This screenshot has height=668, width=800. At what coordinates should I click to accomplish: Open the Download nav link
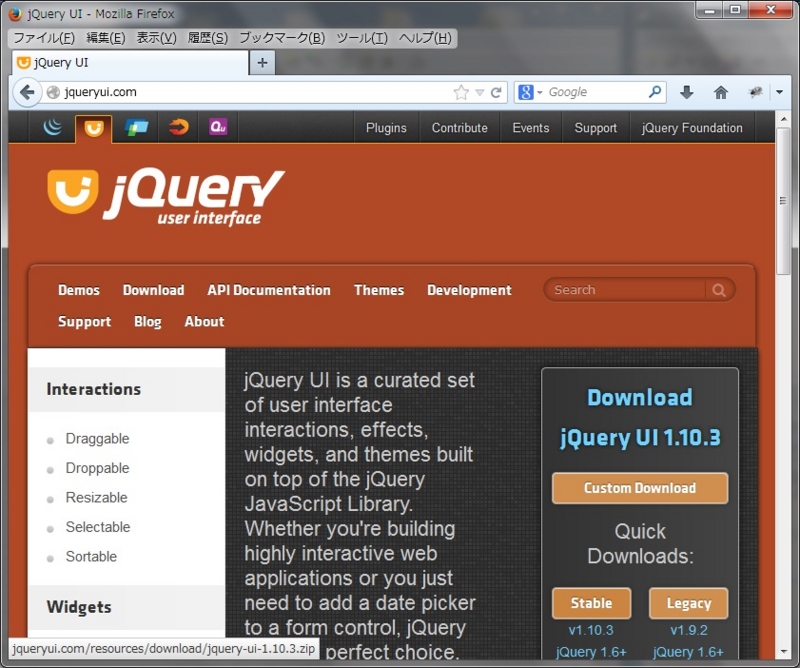click(x=154, y=290)
